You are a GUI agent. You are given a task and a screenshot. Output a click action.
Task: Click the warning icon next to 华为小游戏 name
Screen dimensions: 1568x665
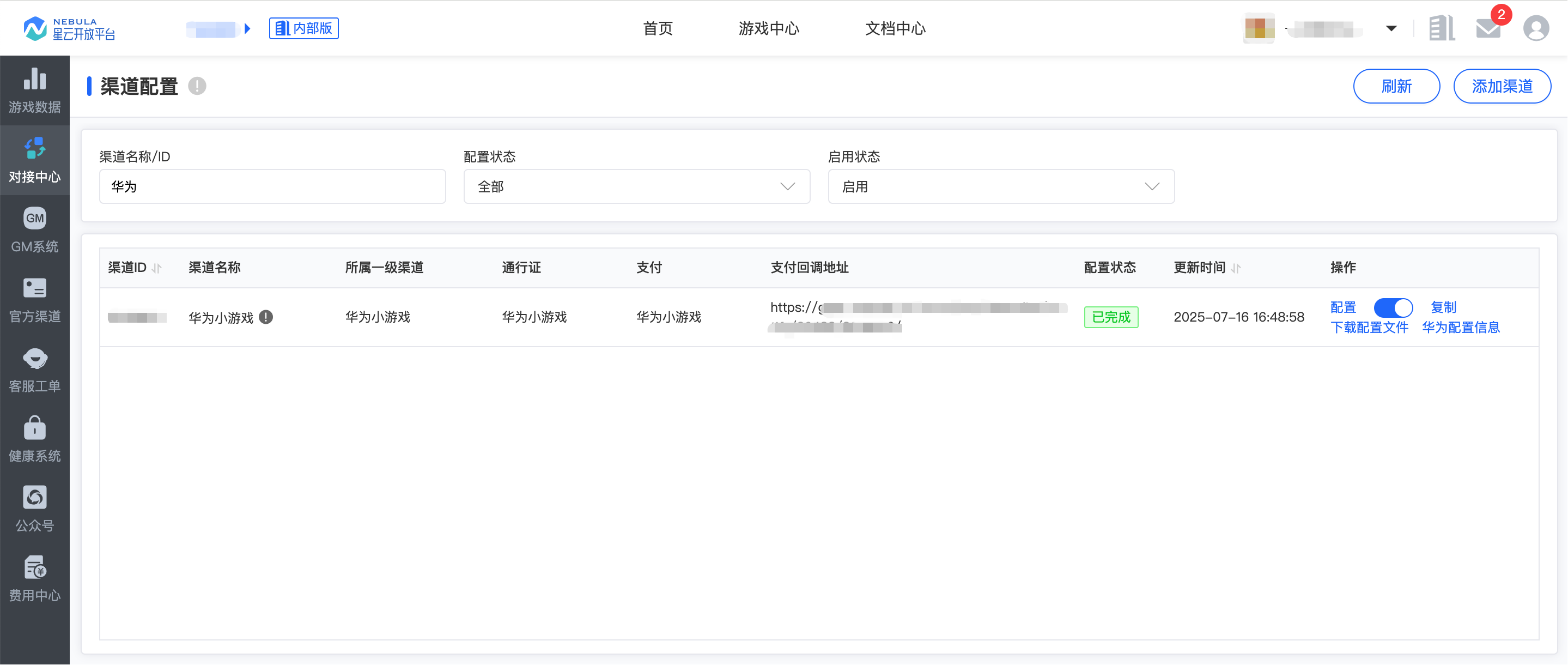266,317
